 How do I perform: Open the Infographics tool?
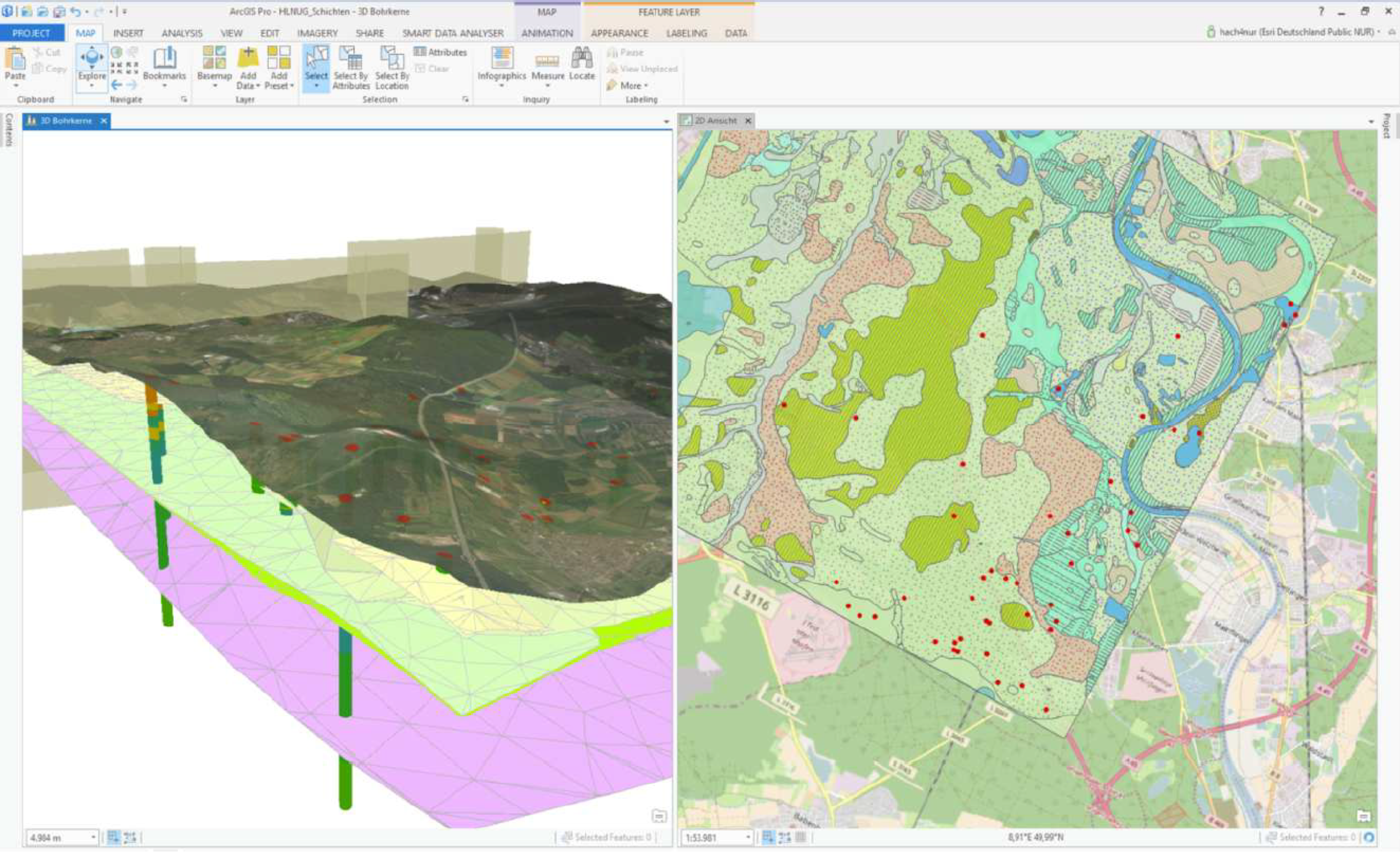point(502,66)
